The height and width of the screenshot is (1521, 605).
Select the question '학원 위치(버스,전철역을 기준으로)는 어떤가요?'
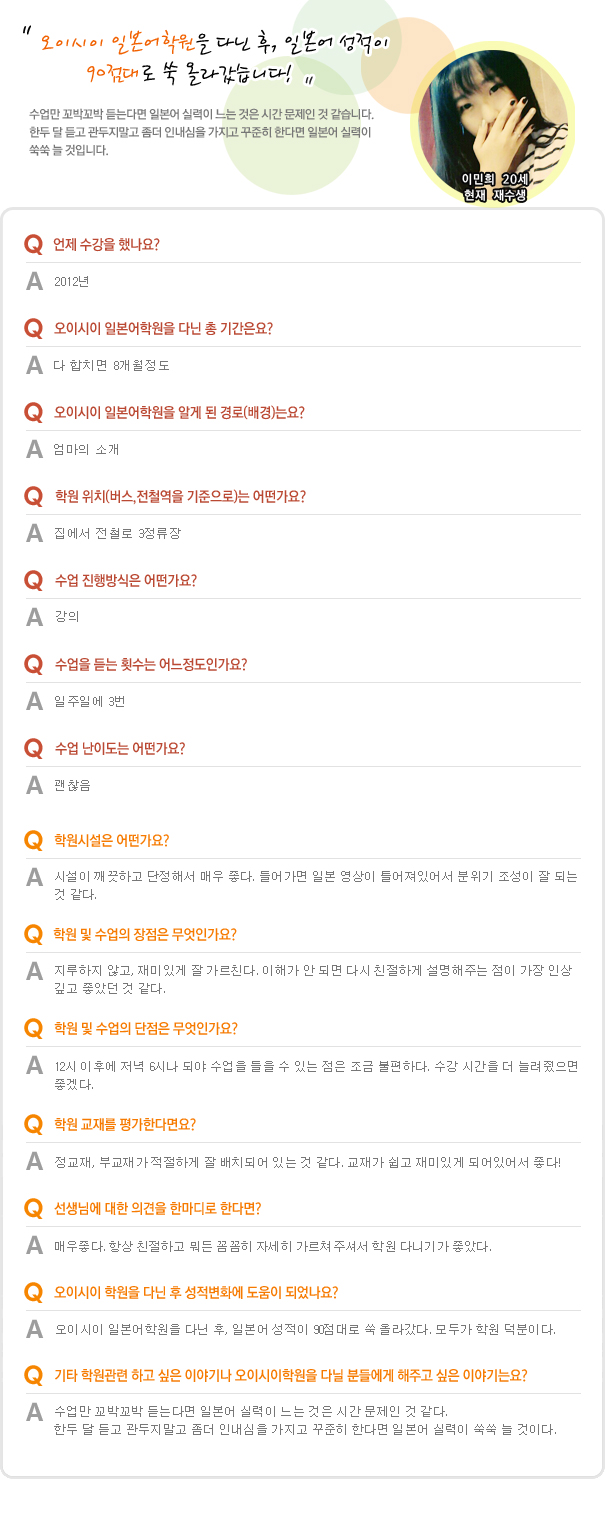tap(180, 496)
